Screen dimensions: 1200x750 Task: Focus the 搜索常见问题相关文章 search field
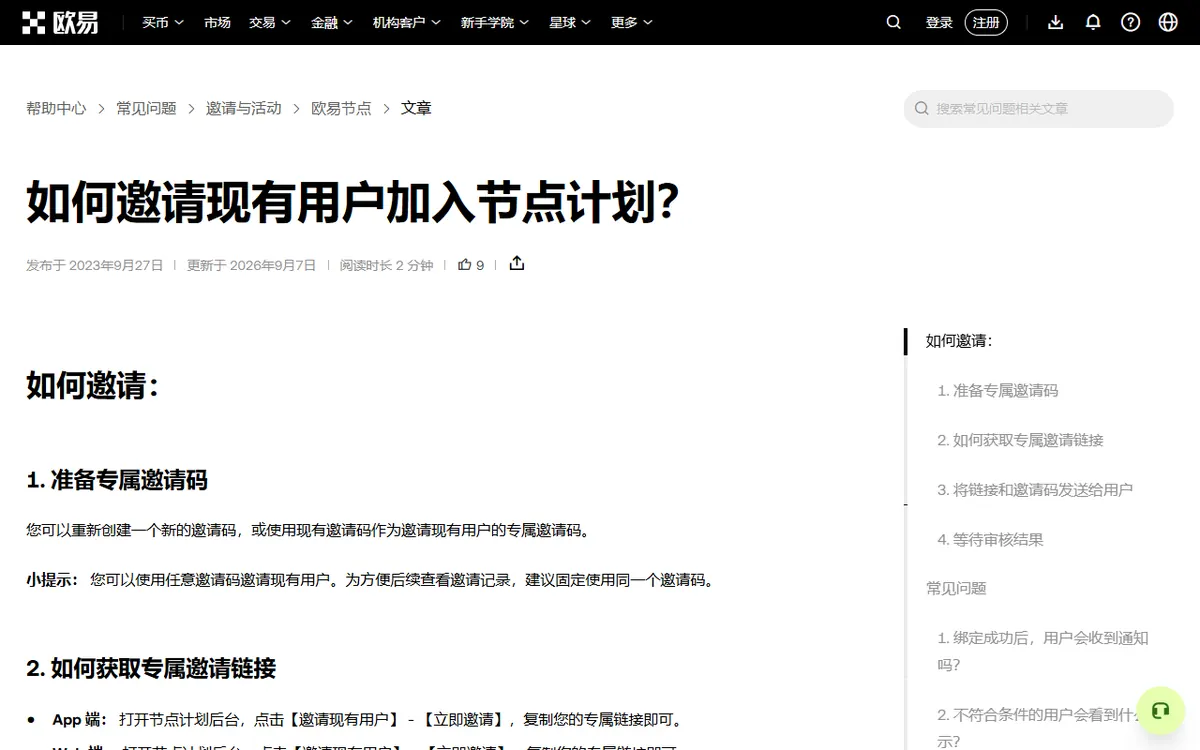click(x=1039, y=108)
